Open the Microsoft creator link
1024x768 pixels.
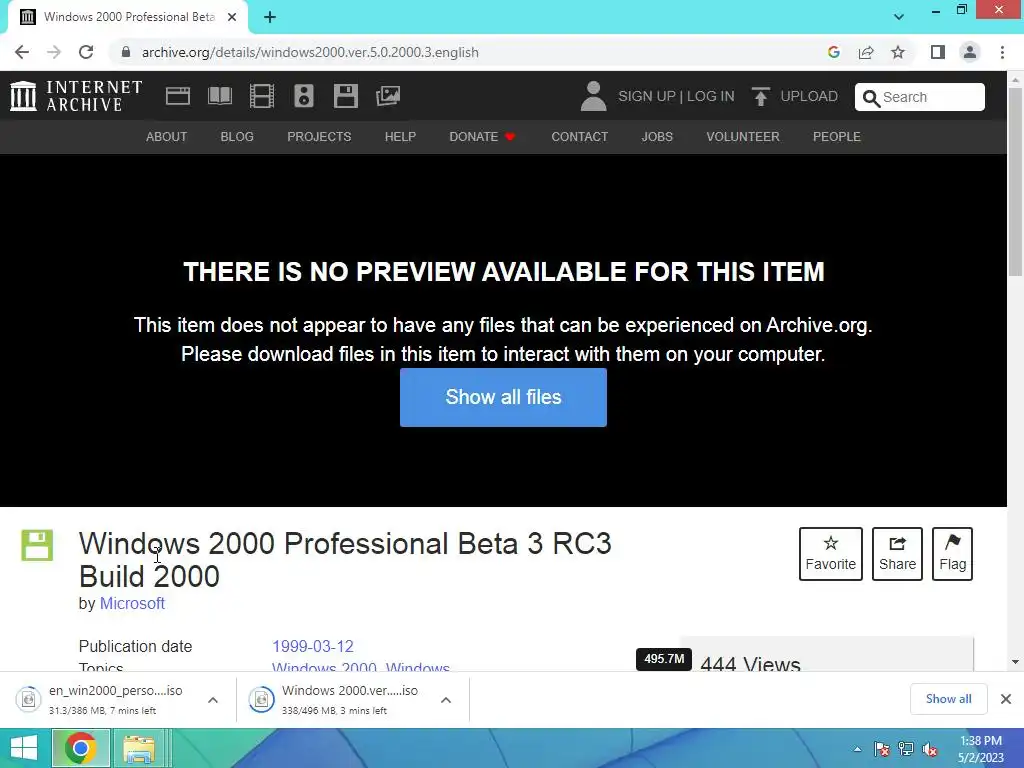point(132,603)
